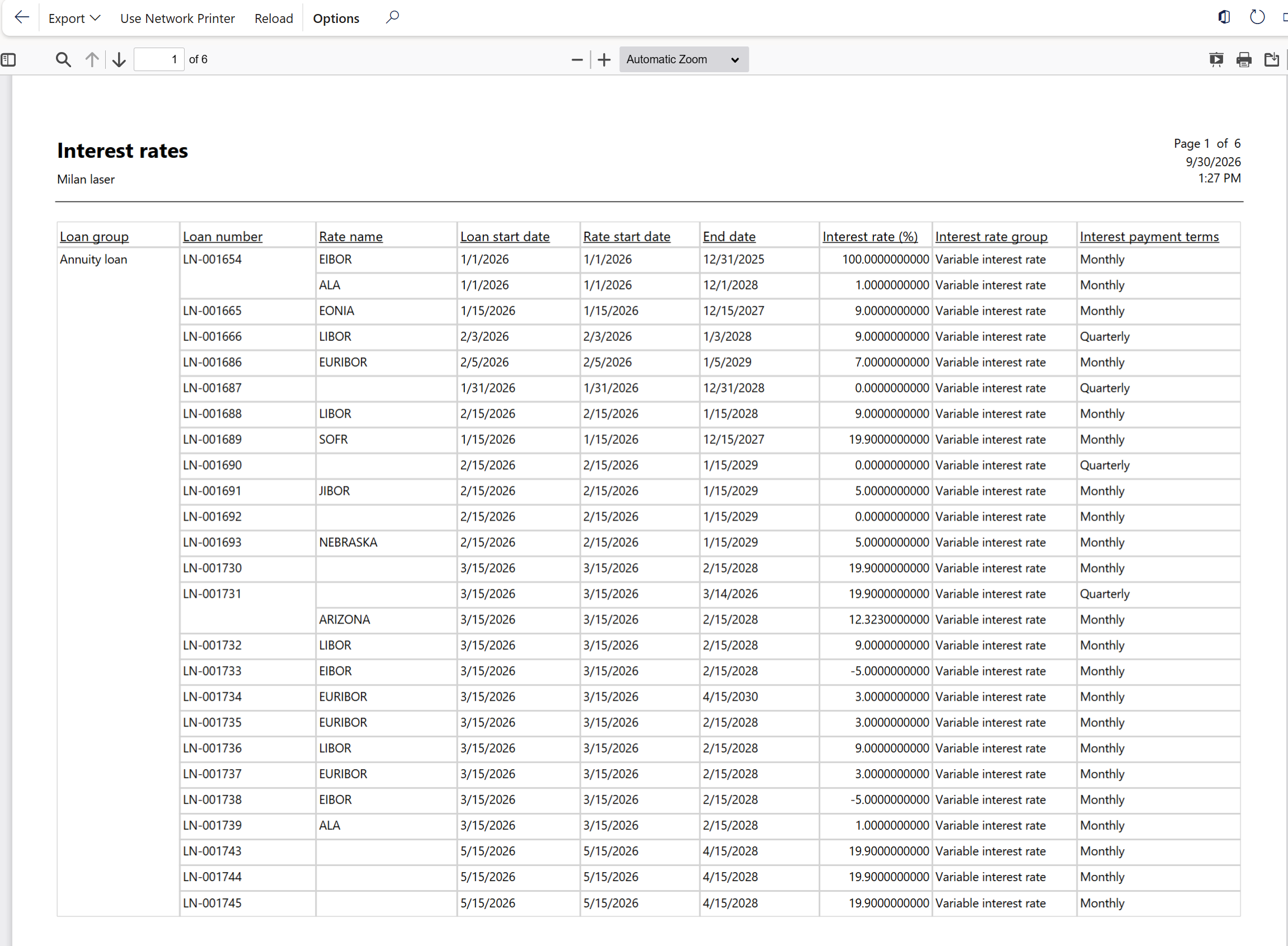Open the Office app icon
This screenshot has width=1288, height=946.
[1224, 17]
